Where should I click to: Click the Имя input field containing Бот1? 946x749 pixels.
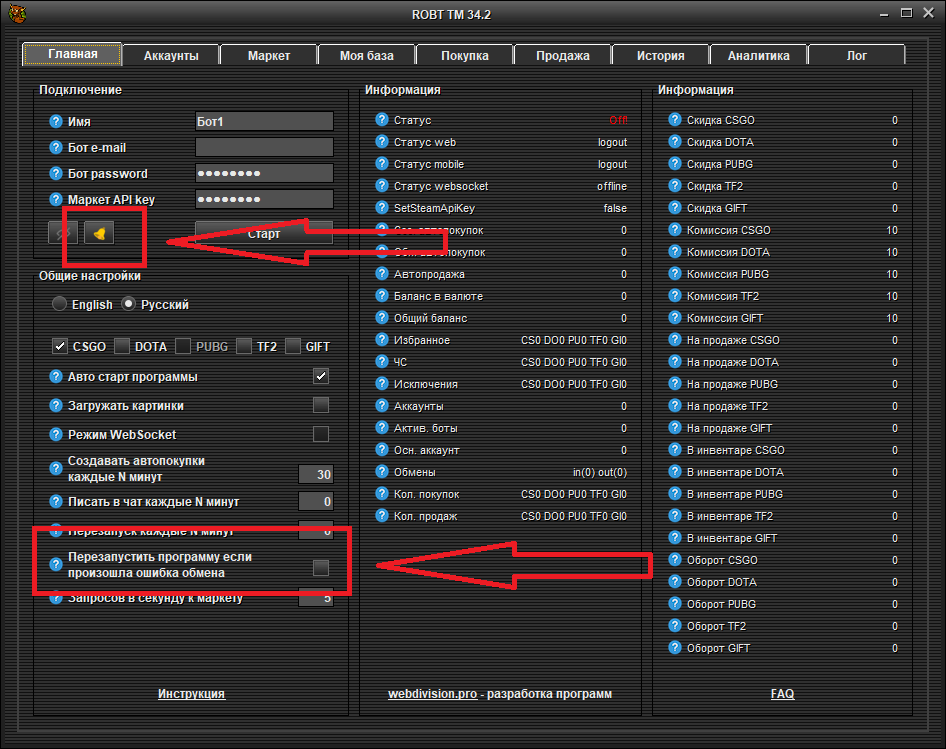click(264, 121)
